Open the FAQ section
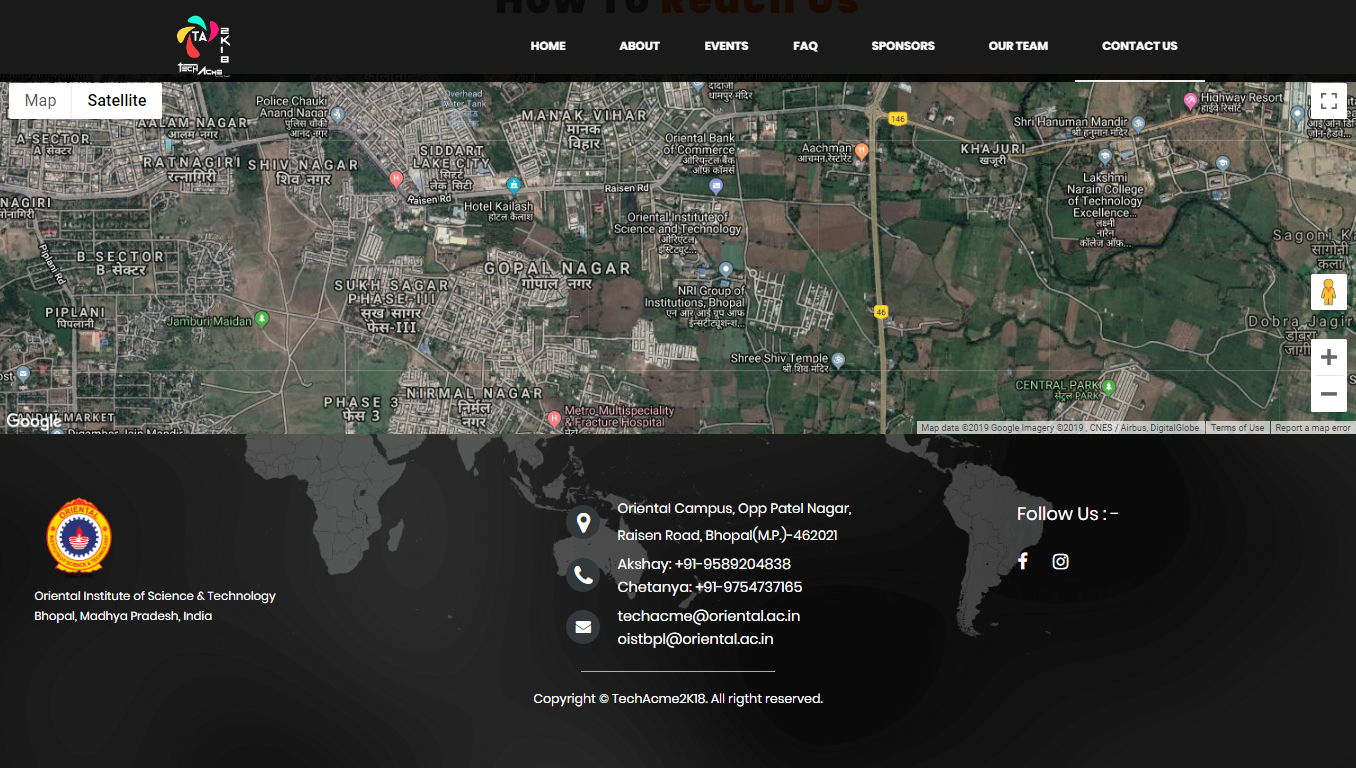The width and height of the screenshot is (1356, 768). click(805, 46)
